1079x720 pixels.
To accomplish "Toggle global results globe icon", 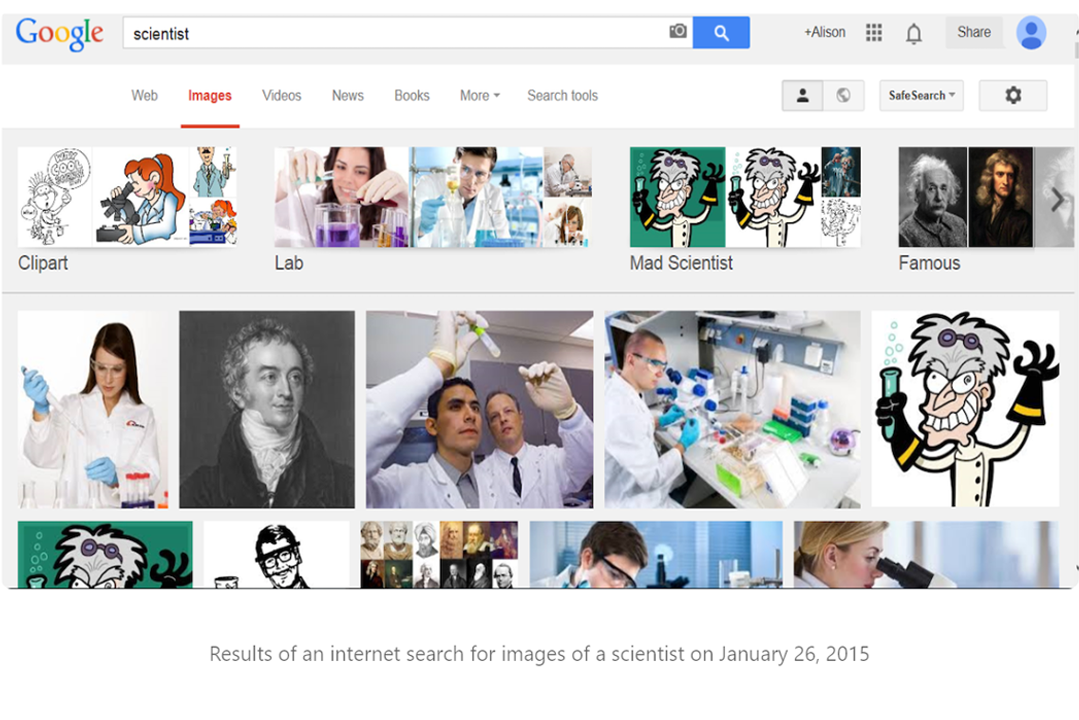I will coord(844,95).
